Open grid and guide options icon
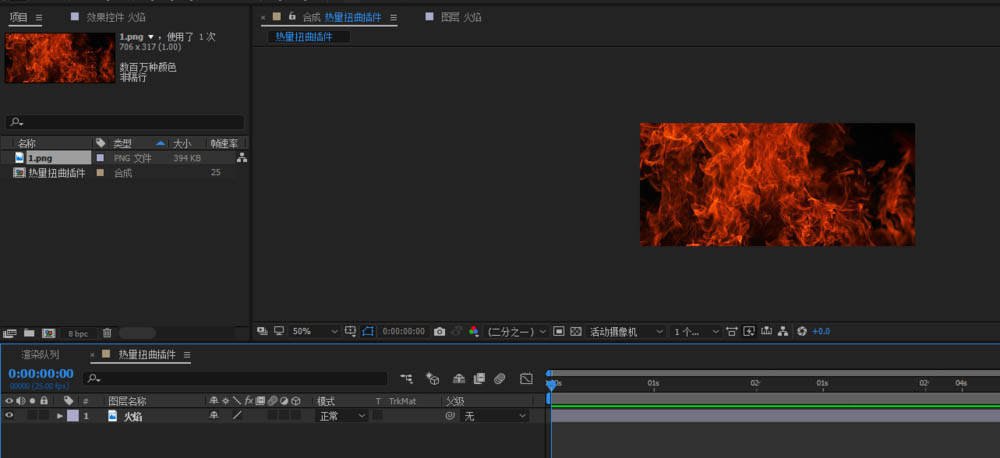 (350, 331)
